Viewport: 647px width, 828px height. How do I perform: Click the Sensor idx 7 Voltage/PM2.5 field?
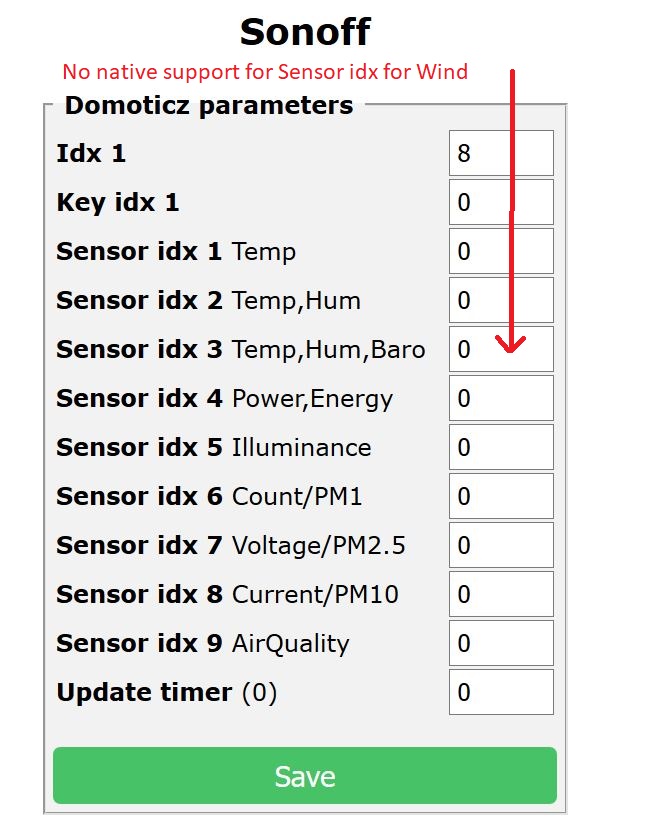pyautogui.click(x=500, y=545)
